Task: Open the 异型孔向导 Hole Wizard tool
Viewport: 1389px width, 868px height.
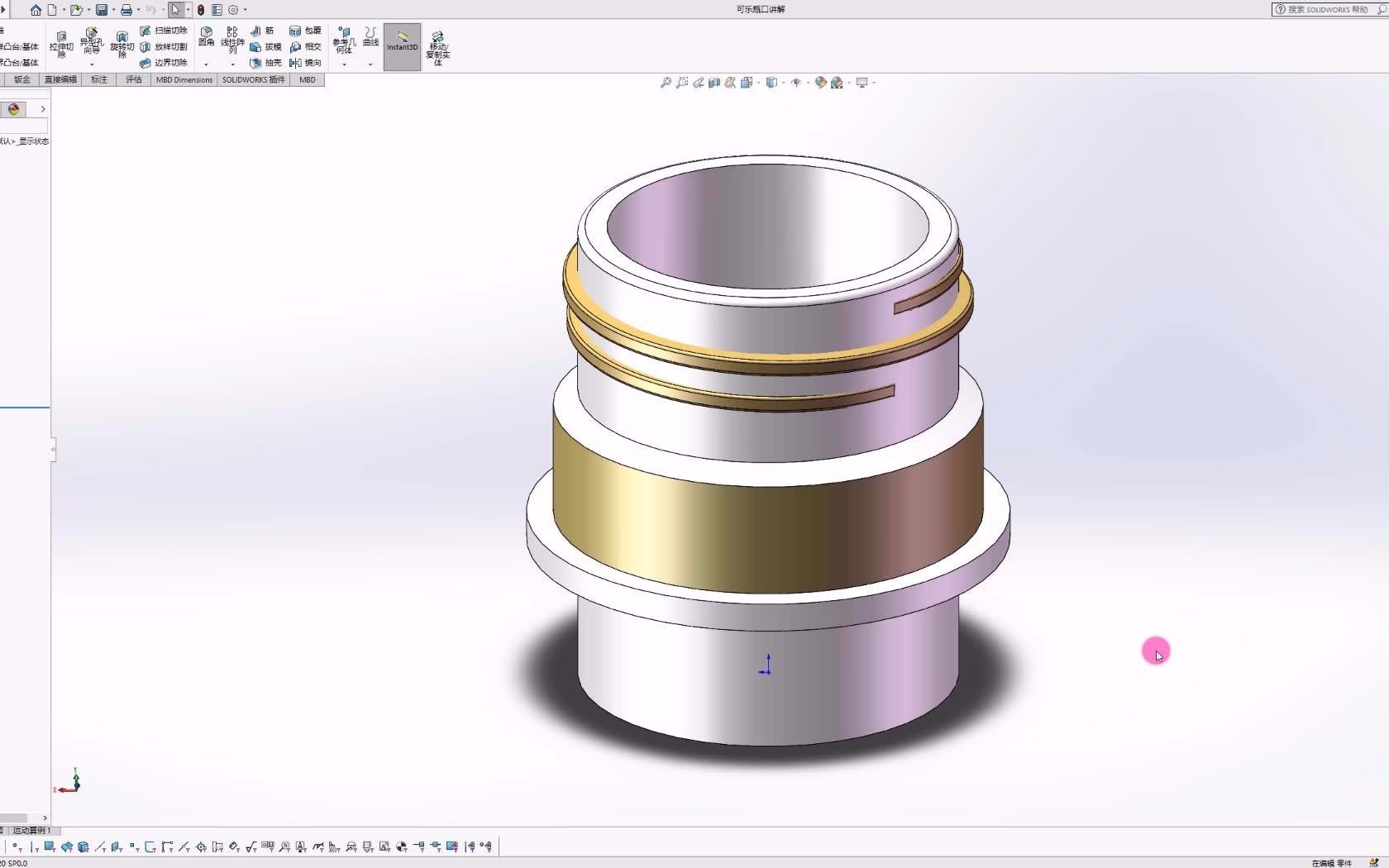Action: coord(91,41)
